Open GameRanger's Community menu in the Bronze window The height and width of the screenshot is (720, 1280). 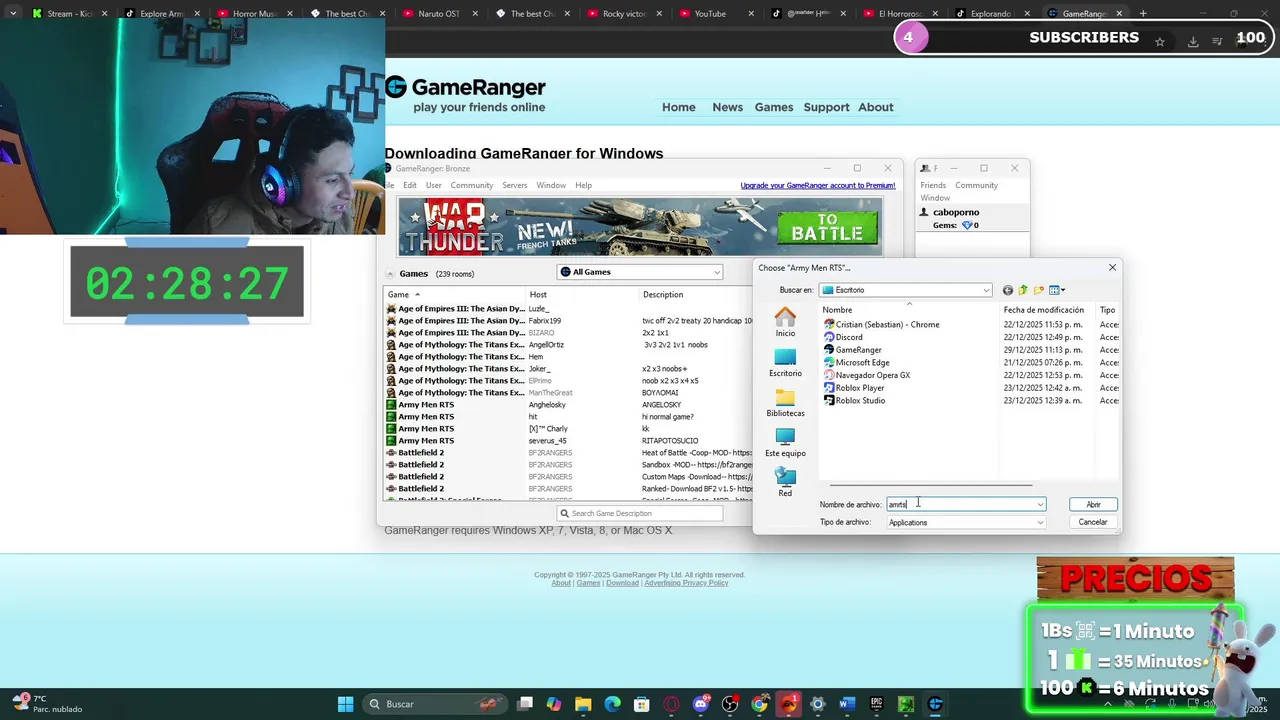point(471,185)
